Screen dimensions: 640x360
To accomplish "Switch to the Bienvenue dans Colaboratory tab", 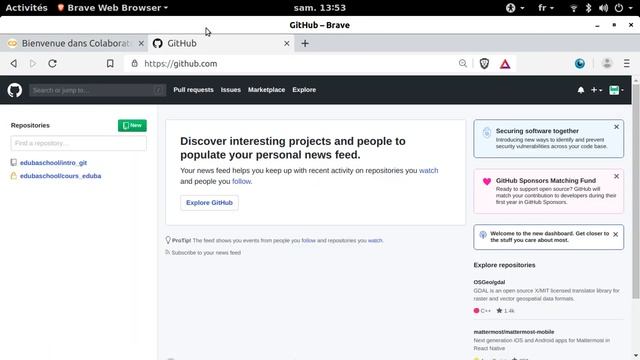I will [73, 43].
